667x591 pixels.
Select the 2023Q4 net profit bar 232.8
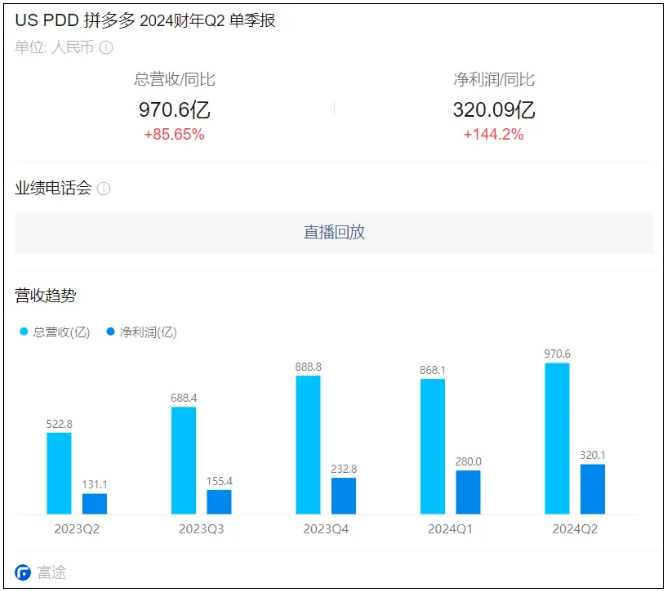344,496
